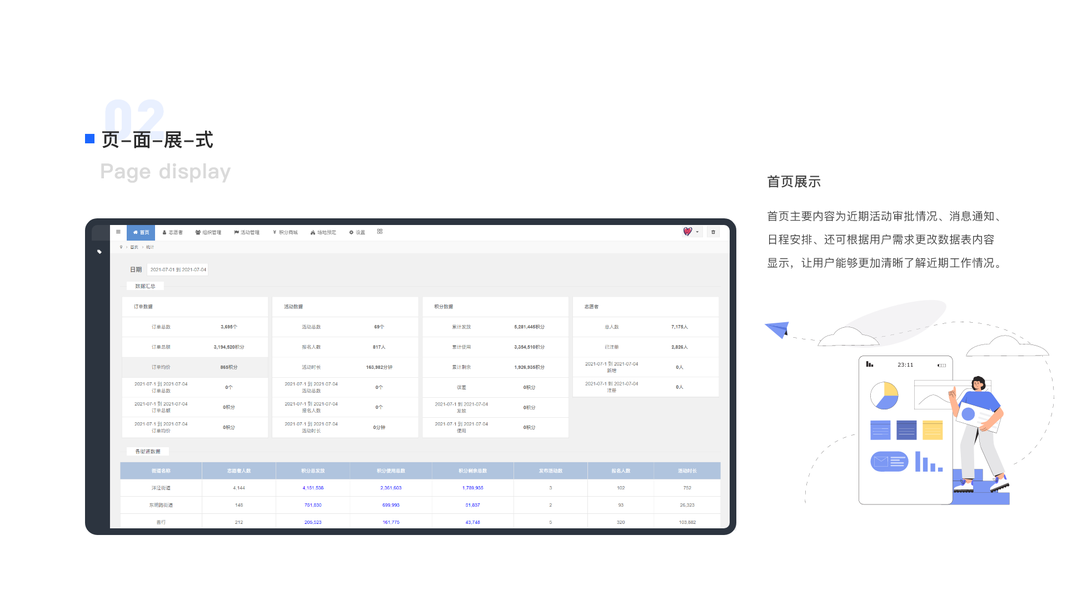Open the 43,748 remaining points link
The image size is (1067, 600).
[x=473, y=522]
